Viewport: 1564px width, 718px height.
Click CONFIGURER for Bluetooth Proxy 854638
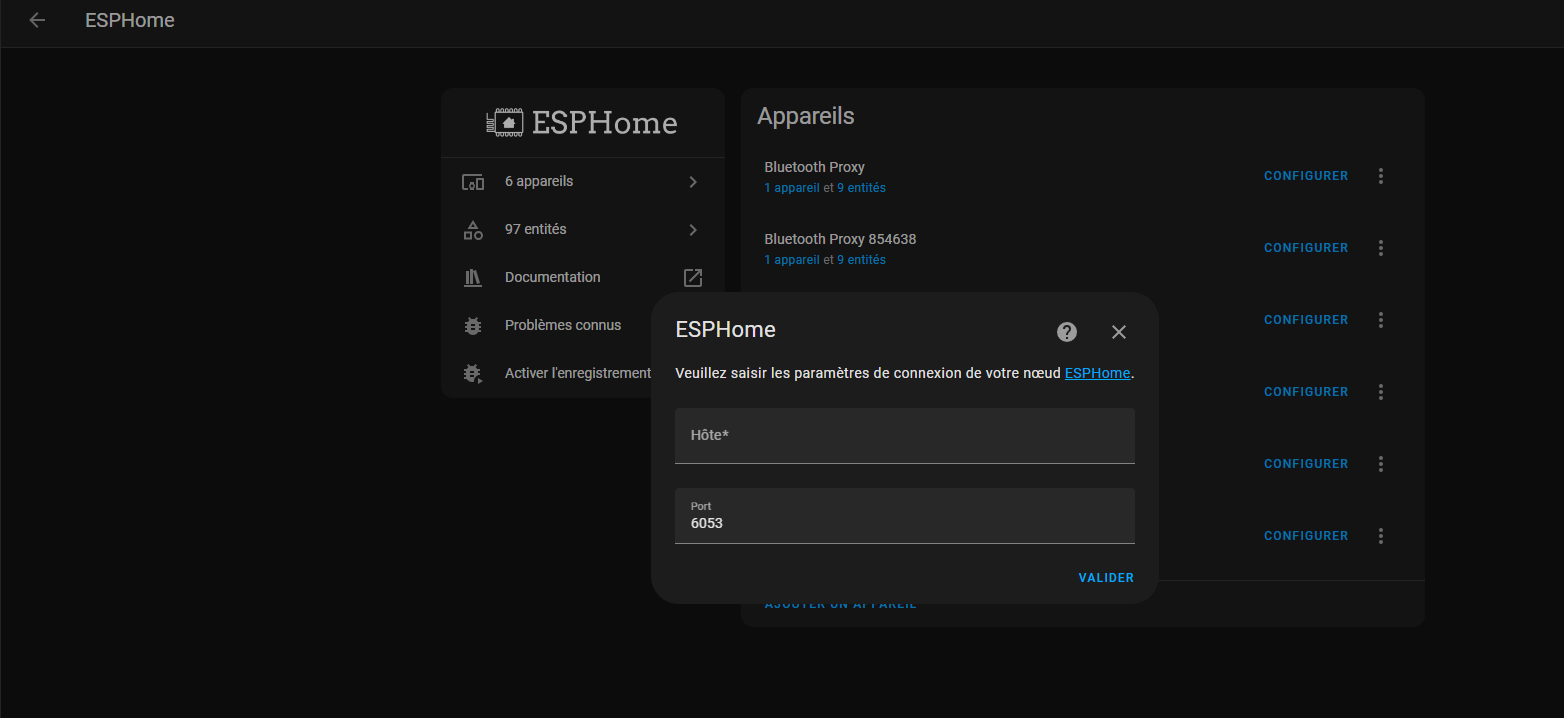[1306, 248]
